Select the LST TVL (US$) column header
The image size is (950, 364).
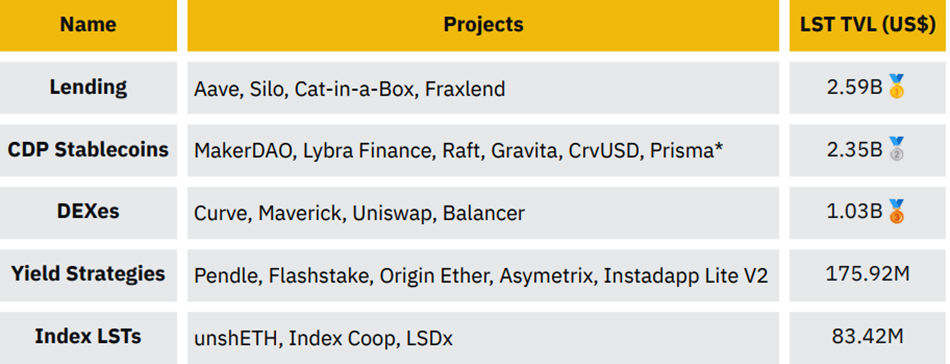point(868,25)
